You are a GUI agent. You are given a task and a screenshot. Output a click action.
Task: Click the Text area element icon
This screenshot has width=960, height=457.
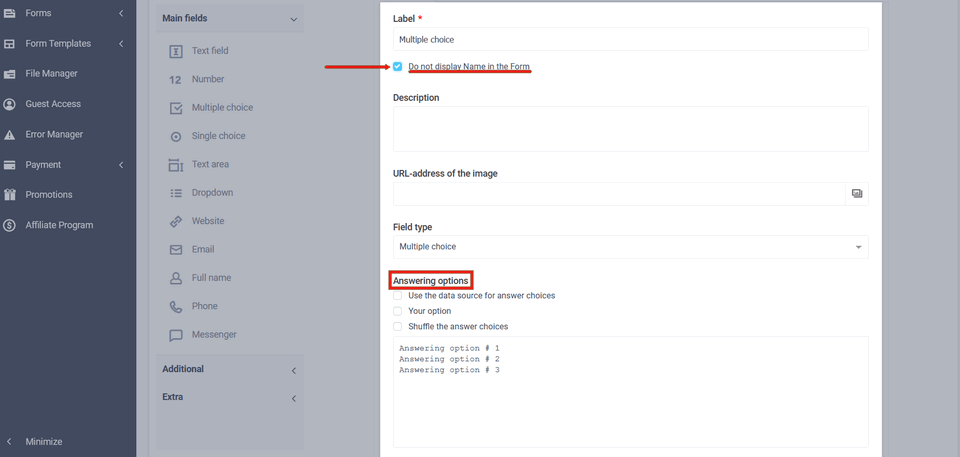pos(176,165)
